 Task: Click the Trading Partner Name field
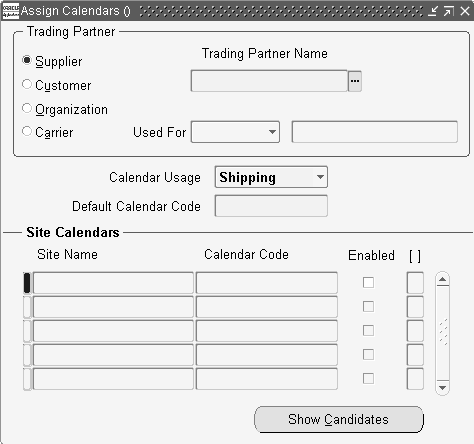pos(269,81)
